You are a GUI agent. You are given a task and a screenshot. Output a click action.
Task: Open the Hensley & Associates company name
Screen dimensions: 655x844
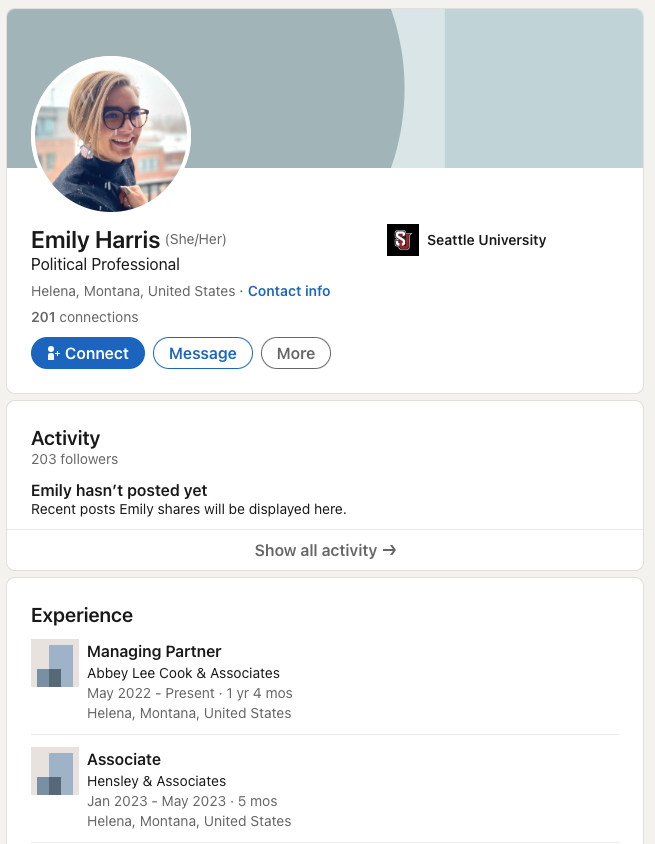(x=156, y=781)
